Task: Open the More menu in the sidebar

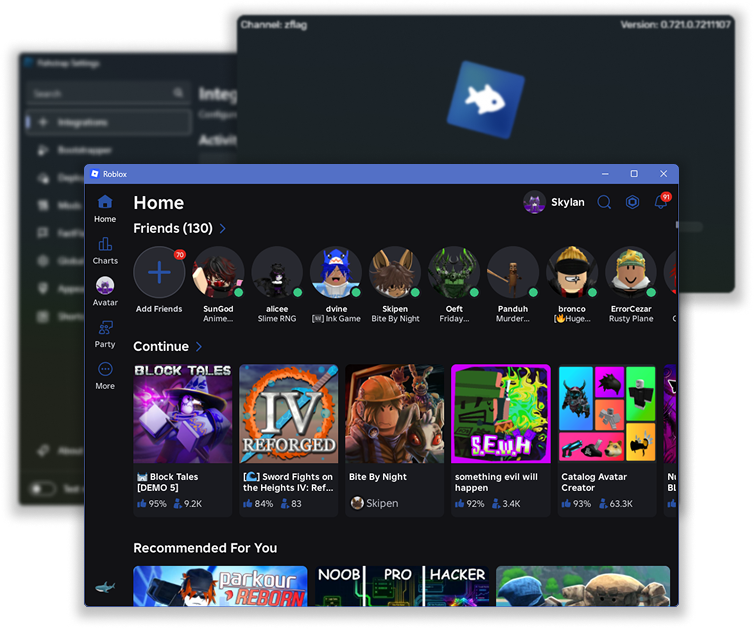Action: [x=105, y=376]
